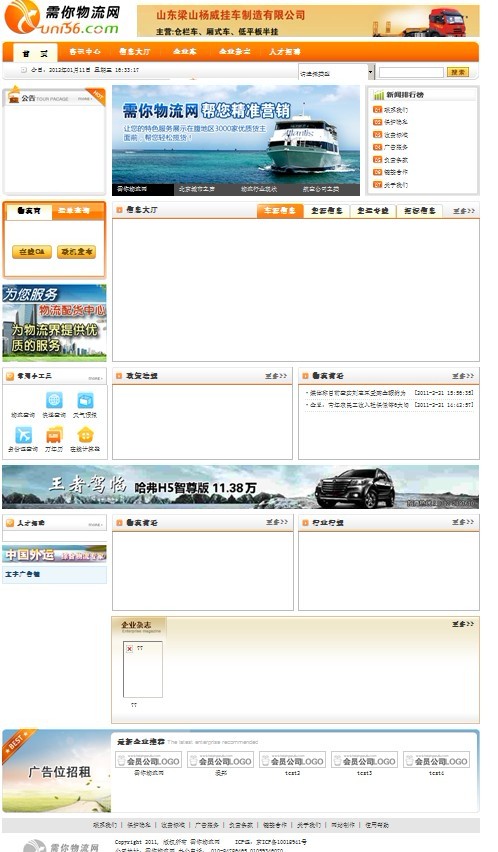
Task: Click 广告服务 in the news ranking list
Action: [x=396, y=147]
